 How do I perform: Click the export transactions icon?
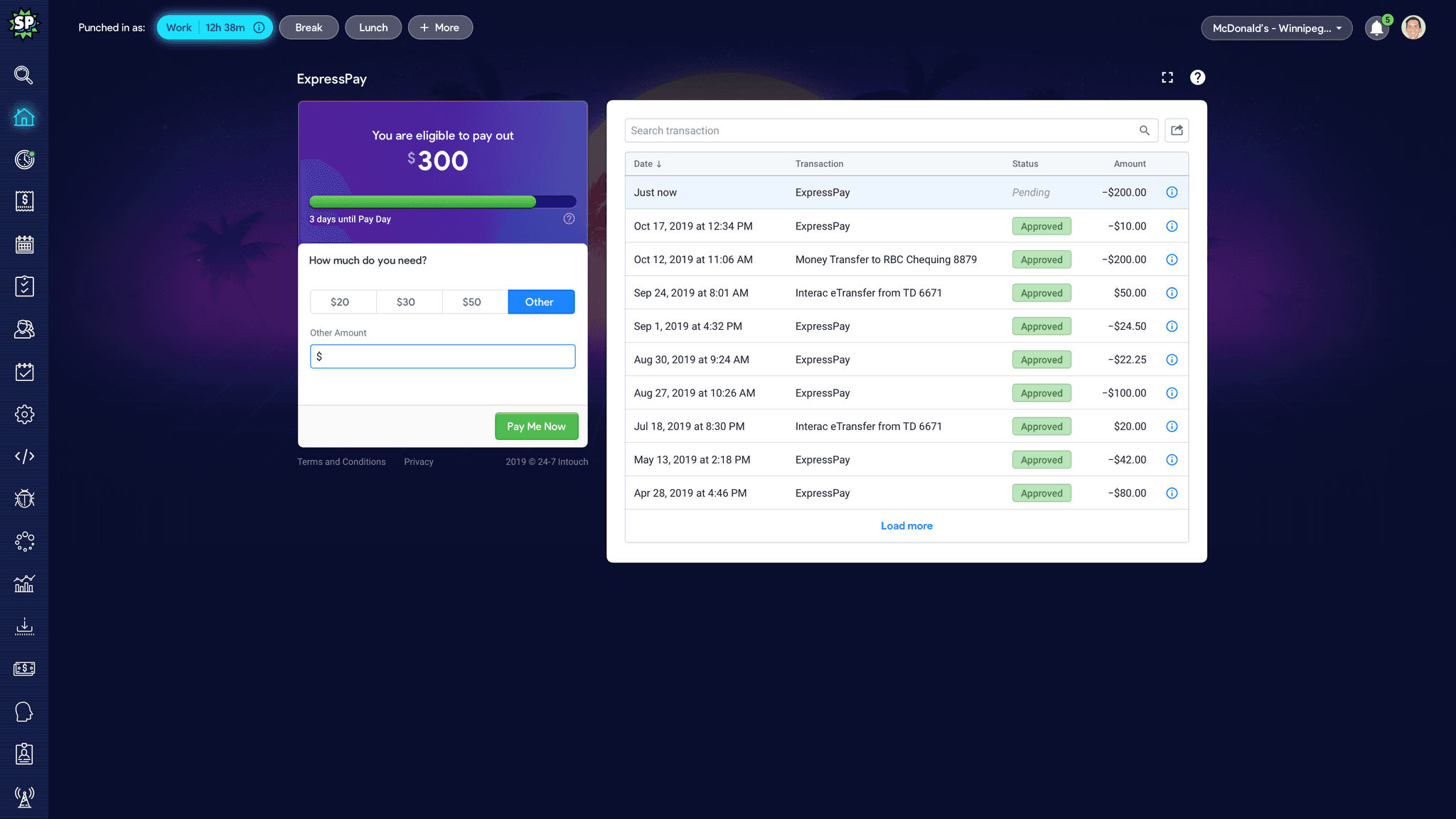click(x=1177, y=130)
